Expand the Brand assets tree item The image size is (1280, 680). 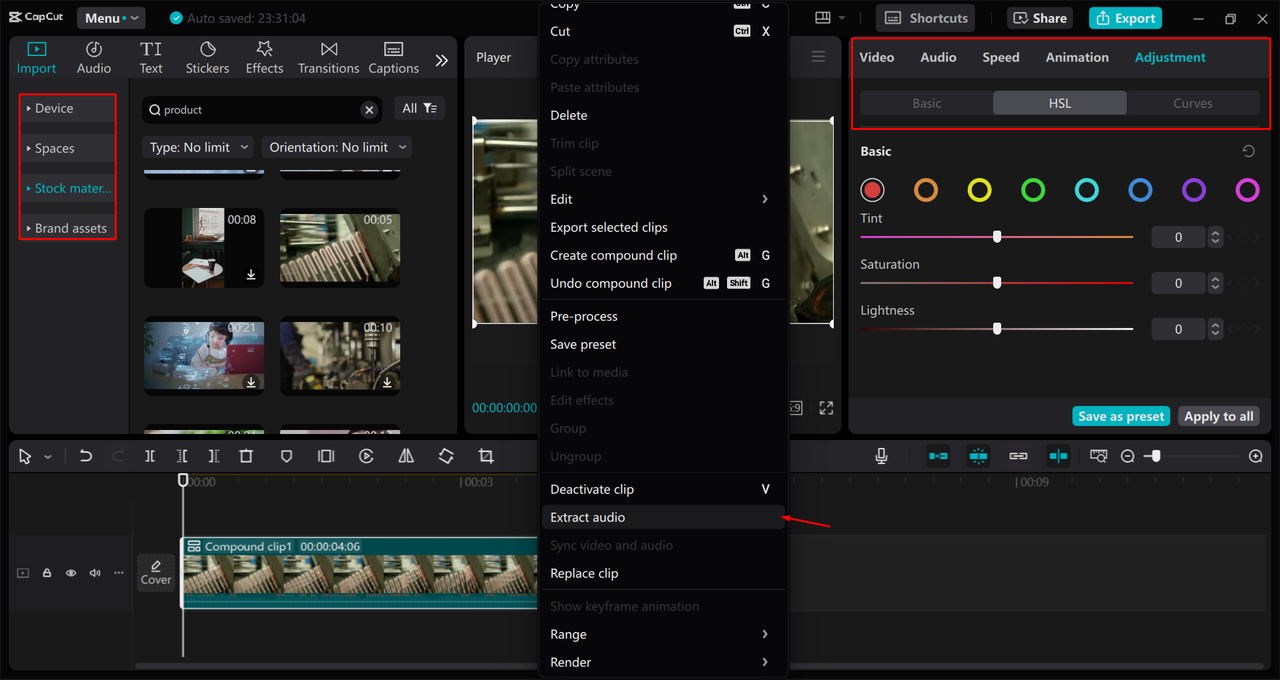click(68, 228)
